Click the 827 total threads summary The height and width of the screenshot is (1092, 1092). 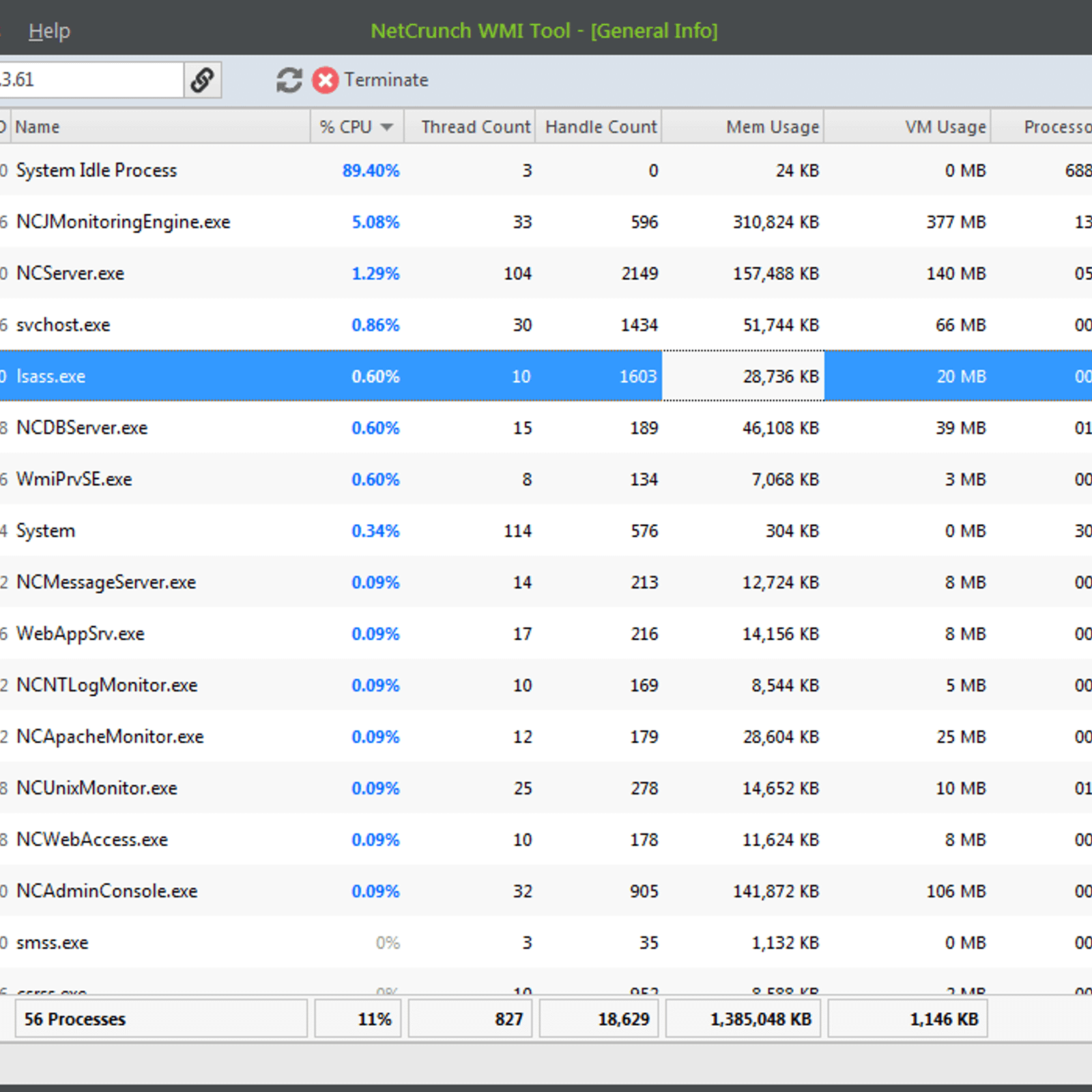(x=470, y=1019)
